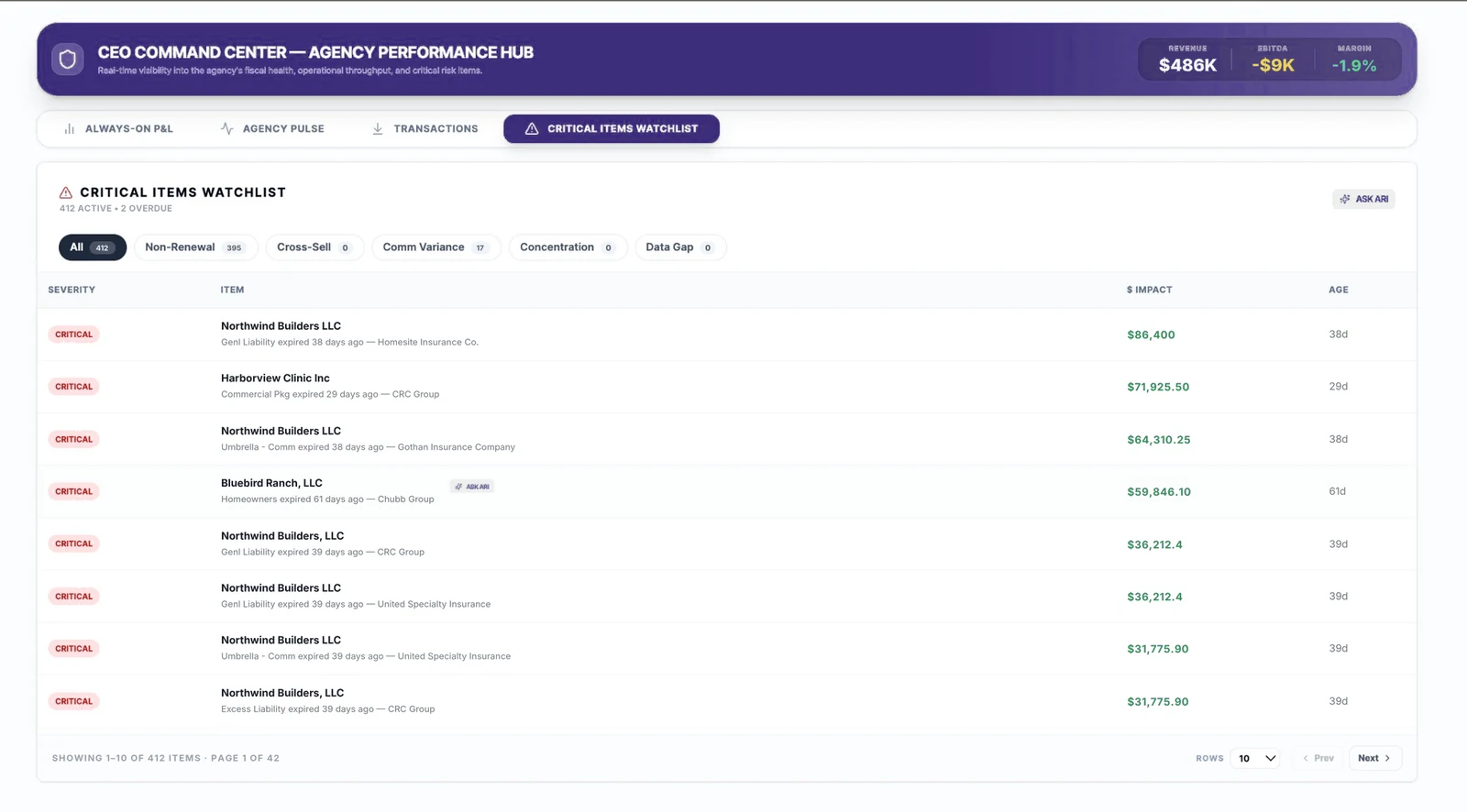Click the Agency Pulse waveform icon
The image size is (1467, 812).
(x=227, y=129)
